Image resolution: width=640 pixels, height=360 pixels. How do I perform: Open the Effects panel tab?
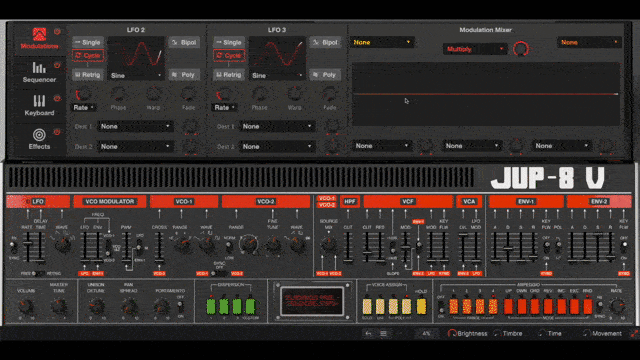pyautogui.click(x=39, y=139)
